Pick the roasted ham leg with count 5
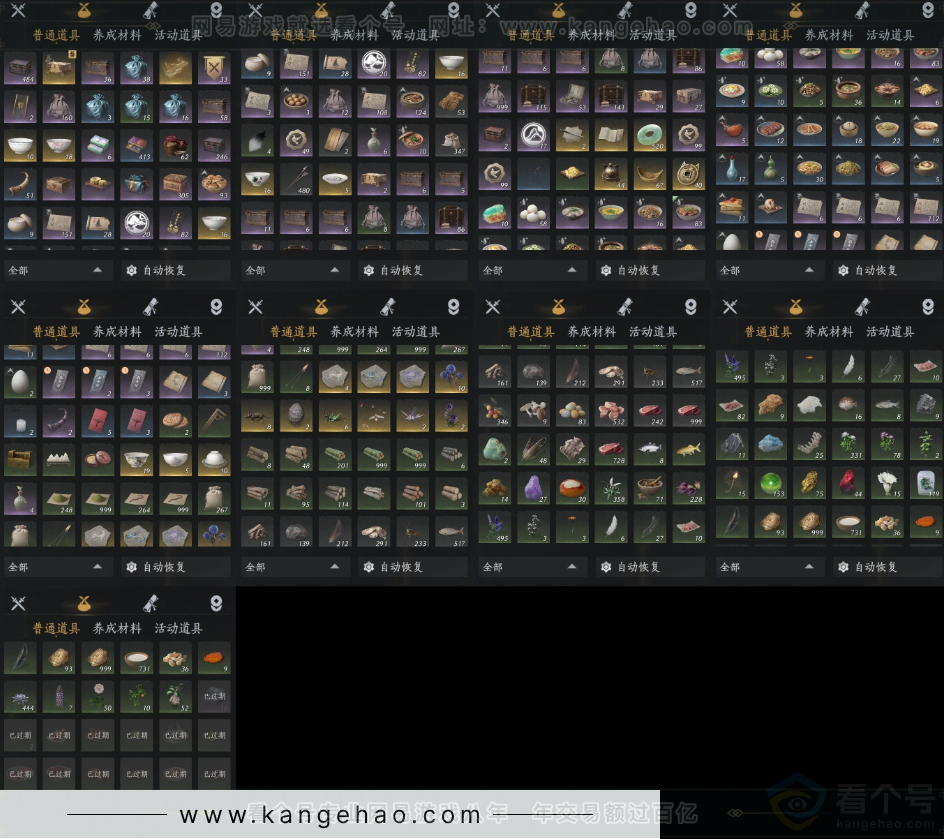The height and width of the screenshot is (839, 944). point(732,130)
